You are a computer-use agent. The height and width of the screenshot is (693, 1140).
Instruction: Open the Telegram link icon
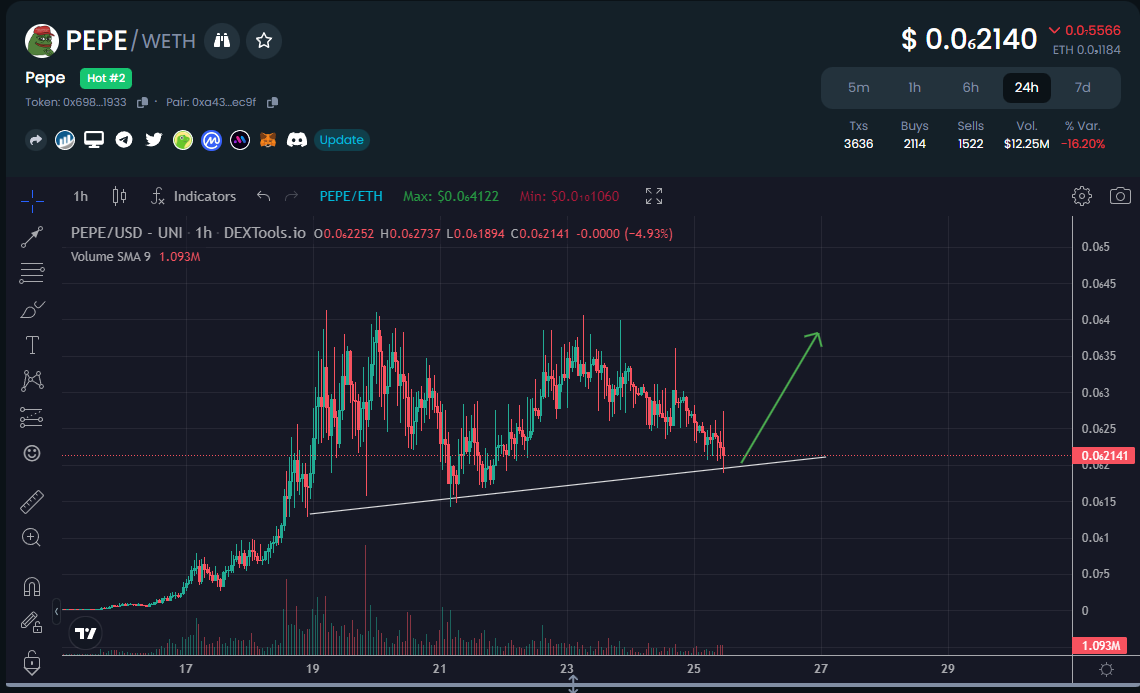(124, 140)
